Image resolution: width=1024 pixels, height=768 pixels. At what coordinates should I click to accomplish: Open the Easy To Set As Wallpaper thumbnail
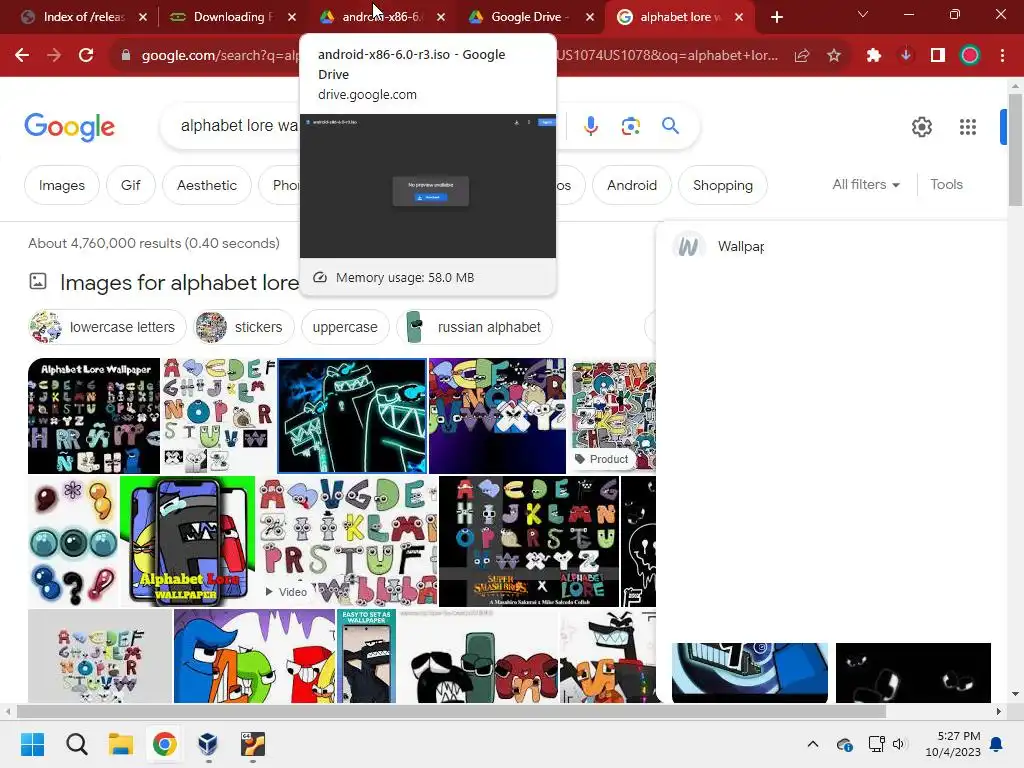366,656
